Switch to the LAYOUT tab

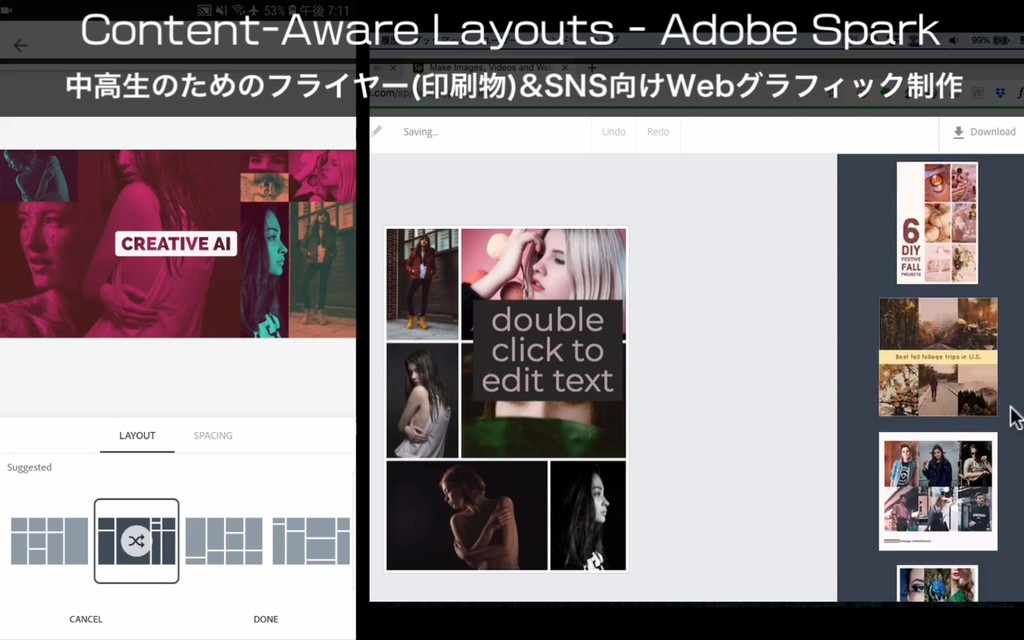137,436
